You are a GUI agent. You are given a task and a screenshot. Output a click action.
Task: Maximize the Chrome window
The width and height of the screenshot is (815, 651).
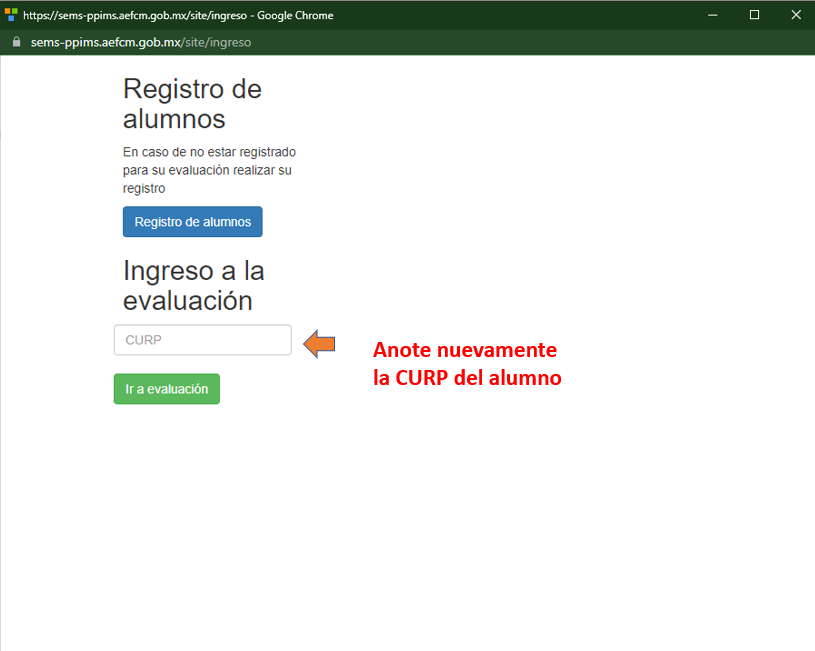[754, 15]
